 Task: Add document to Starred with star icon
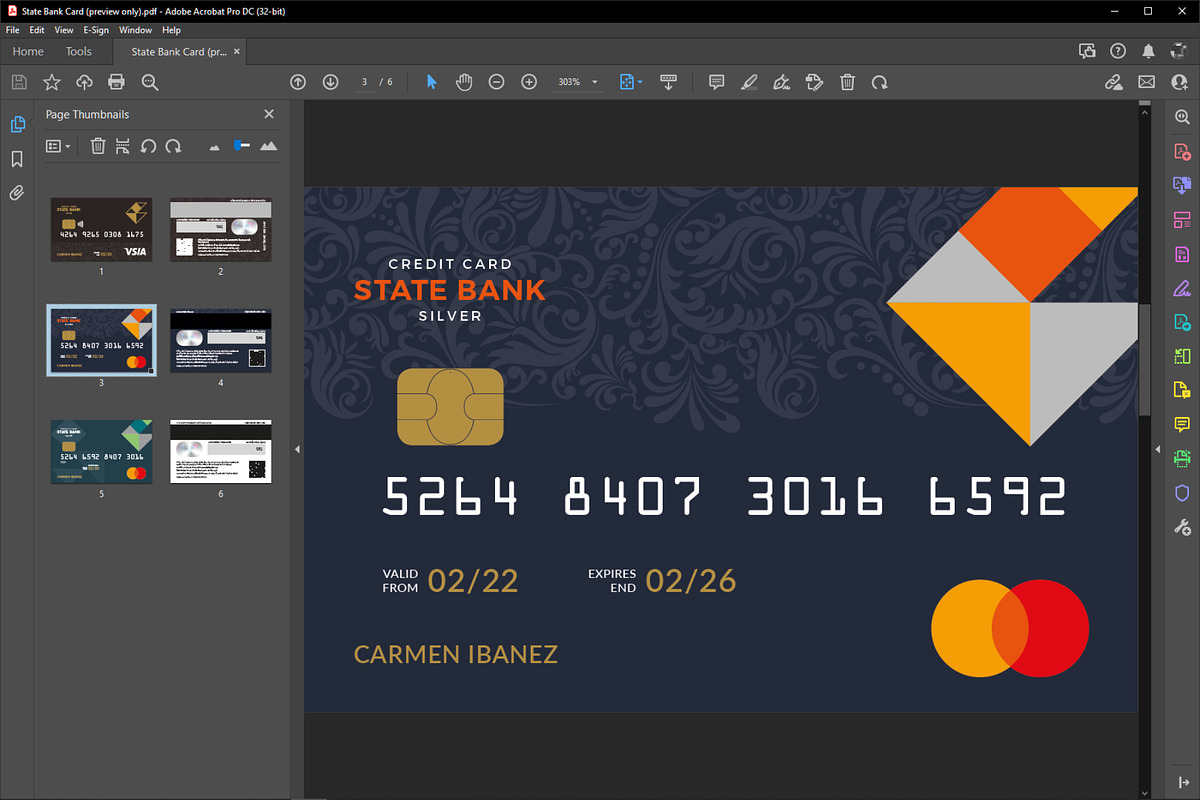coord(52,82)
